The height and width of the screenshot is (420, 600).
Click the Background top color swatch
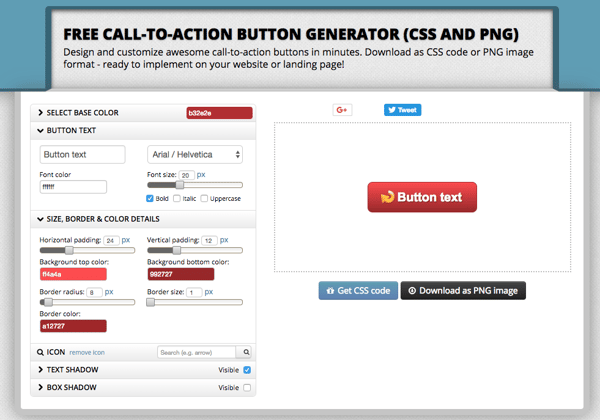point(73,273)
